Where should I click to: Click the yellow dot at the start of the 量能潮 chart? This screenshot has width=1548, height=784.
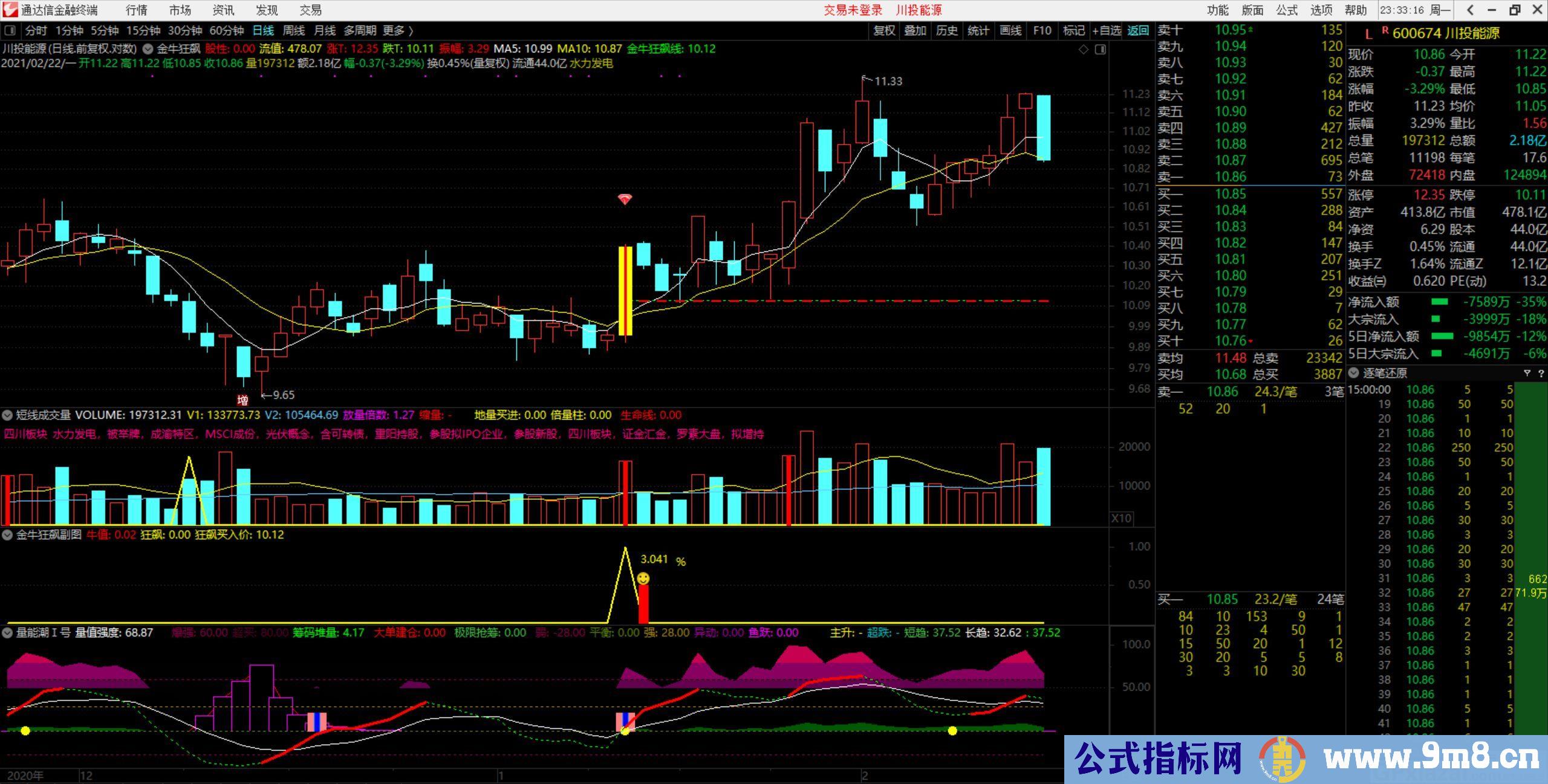click(x=25, y=731)
